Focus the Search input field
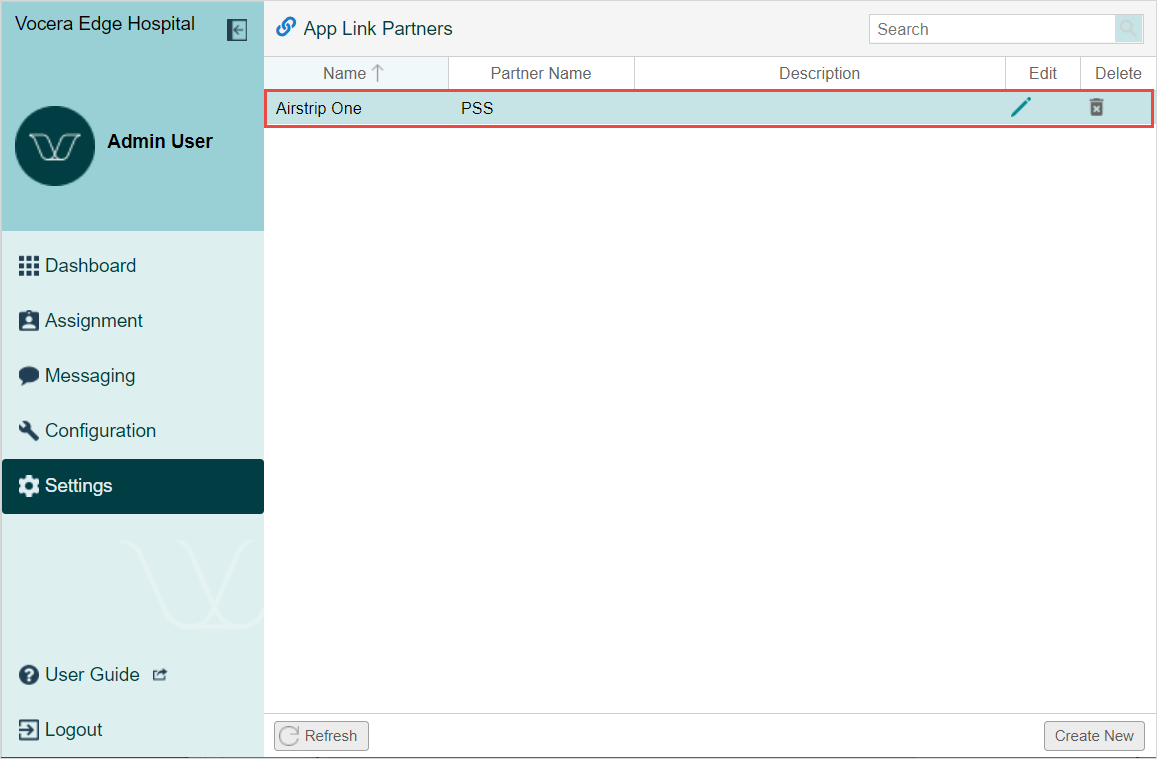Image resolution: width=1157 pixels, height=759 pixels. coord(992,30)
